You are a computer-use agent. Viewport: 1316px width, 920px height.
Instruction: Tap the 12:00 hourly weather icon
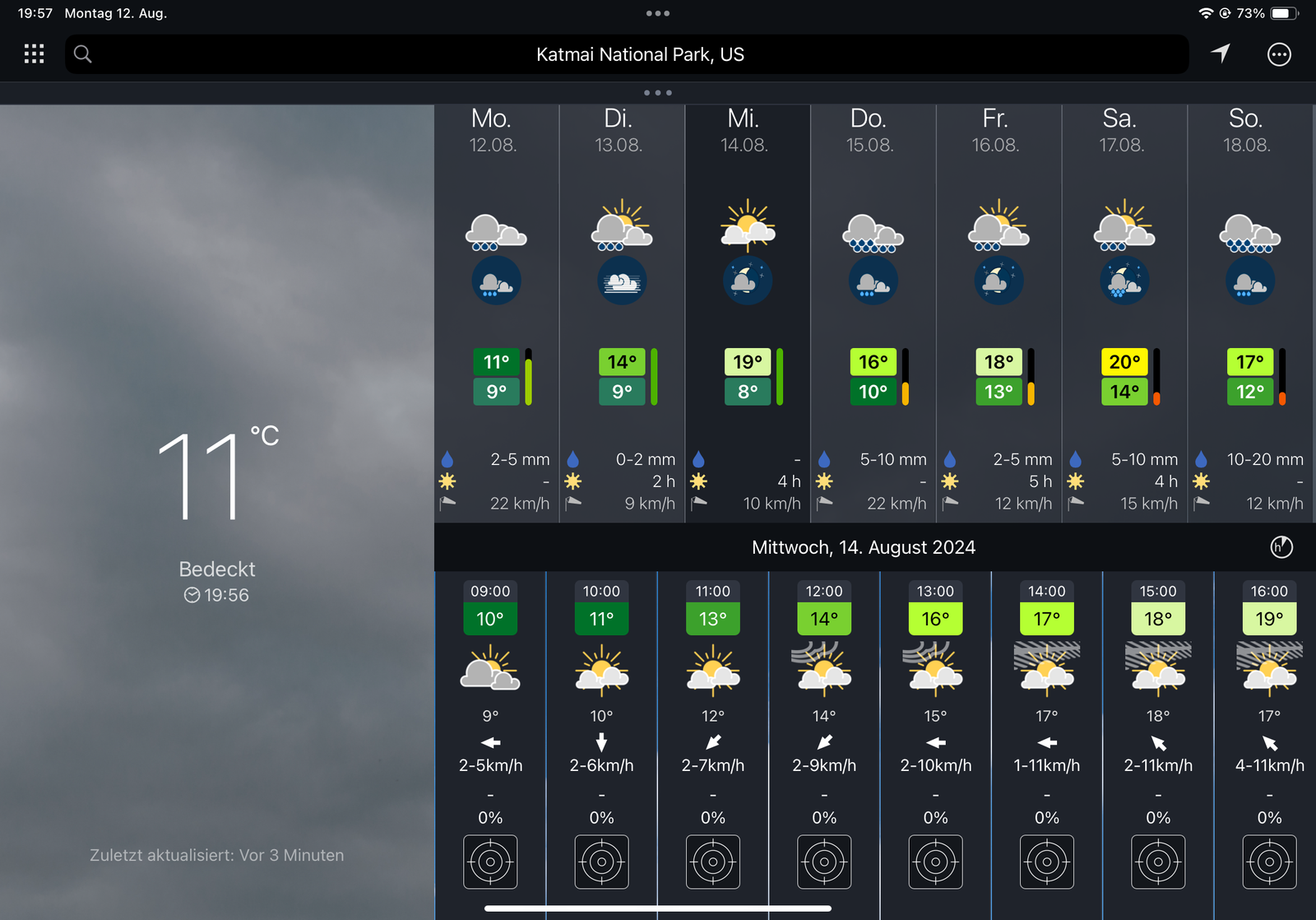coord(824,667)
